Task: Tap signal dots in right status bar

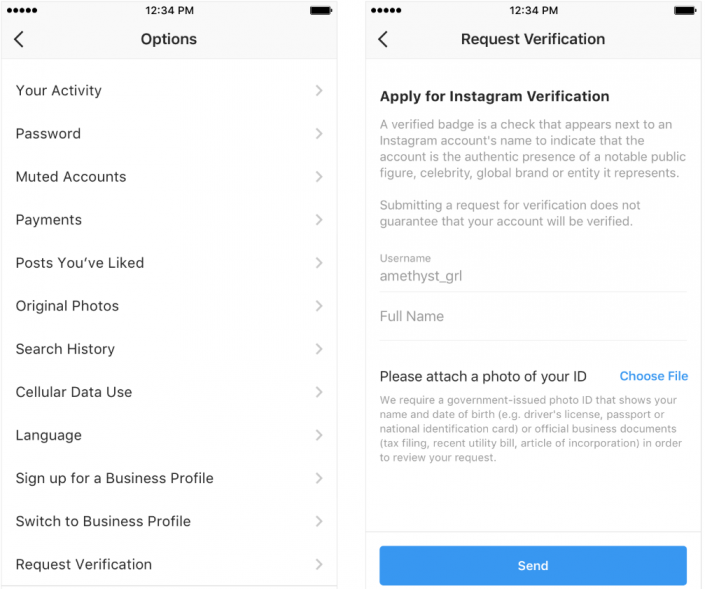Action: [x=386, y=10]
